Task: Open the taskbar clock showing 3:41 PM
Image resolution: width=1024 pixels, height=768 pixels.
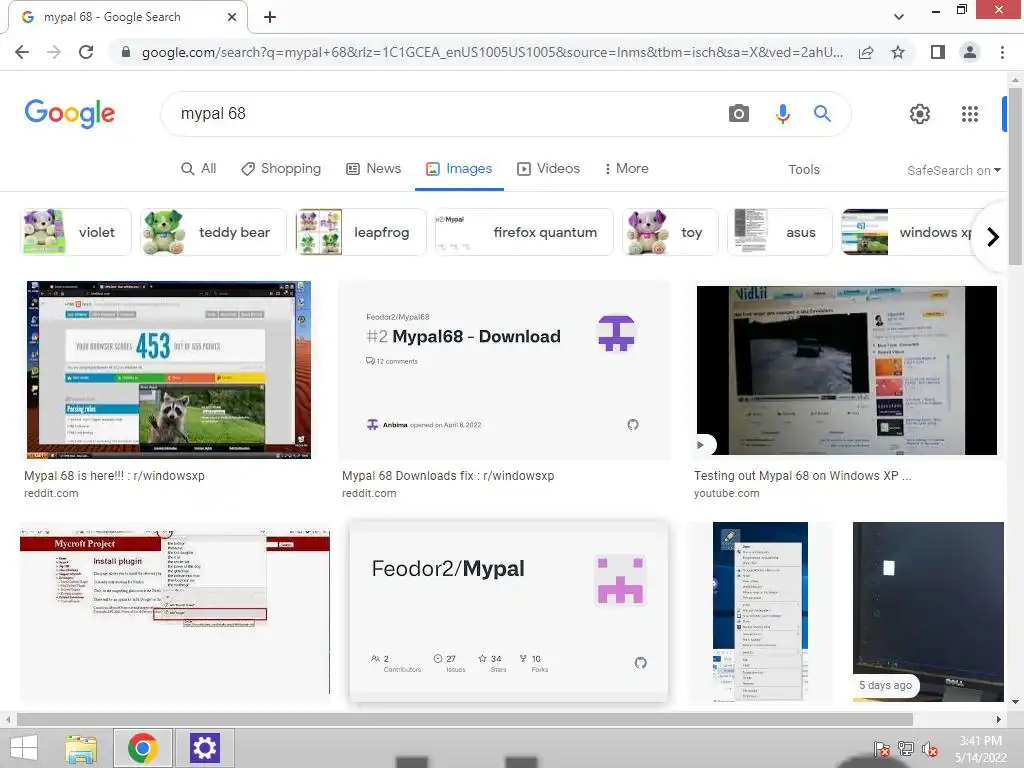Action: [x=980, y=749]
